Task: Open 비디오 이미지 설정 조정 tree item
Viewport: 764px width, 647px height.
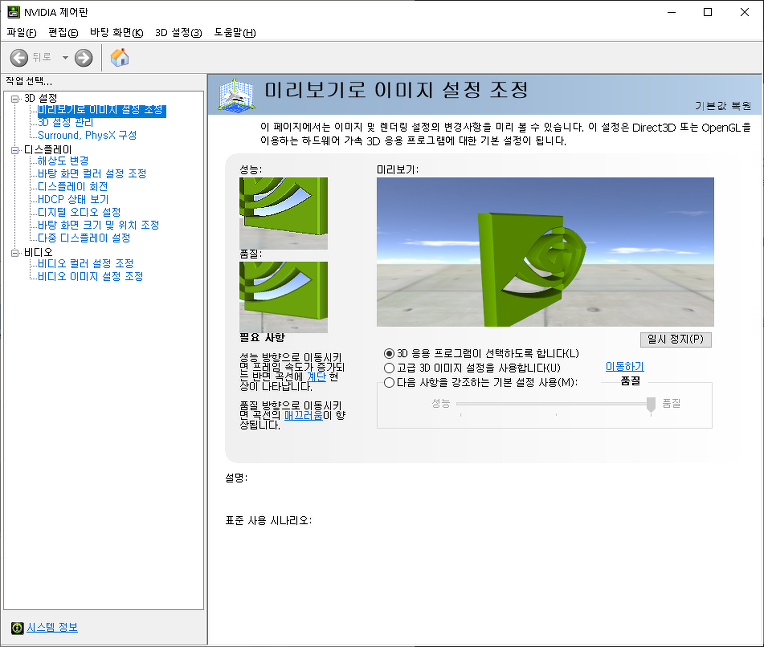Action: coord(90,276)
